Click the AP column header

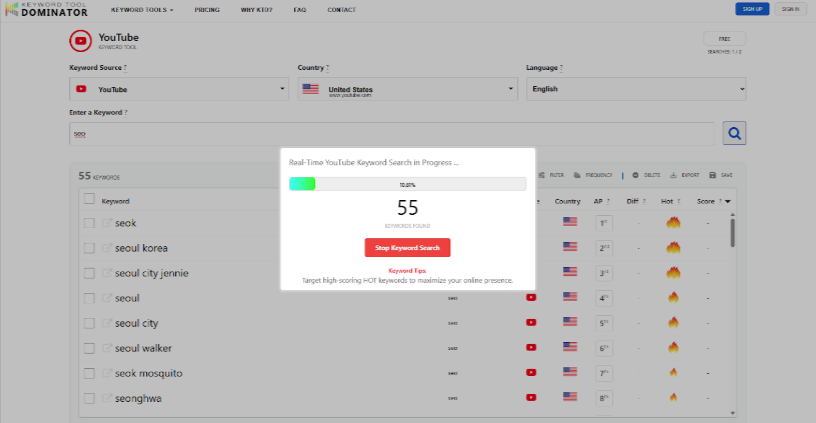[598, 201]
